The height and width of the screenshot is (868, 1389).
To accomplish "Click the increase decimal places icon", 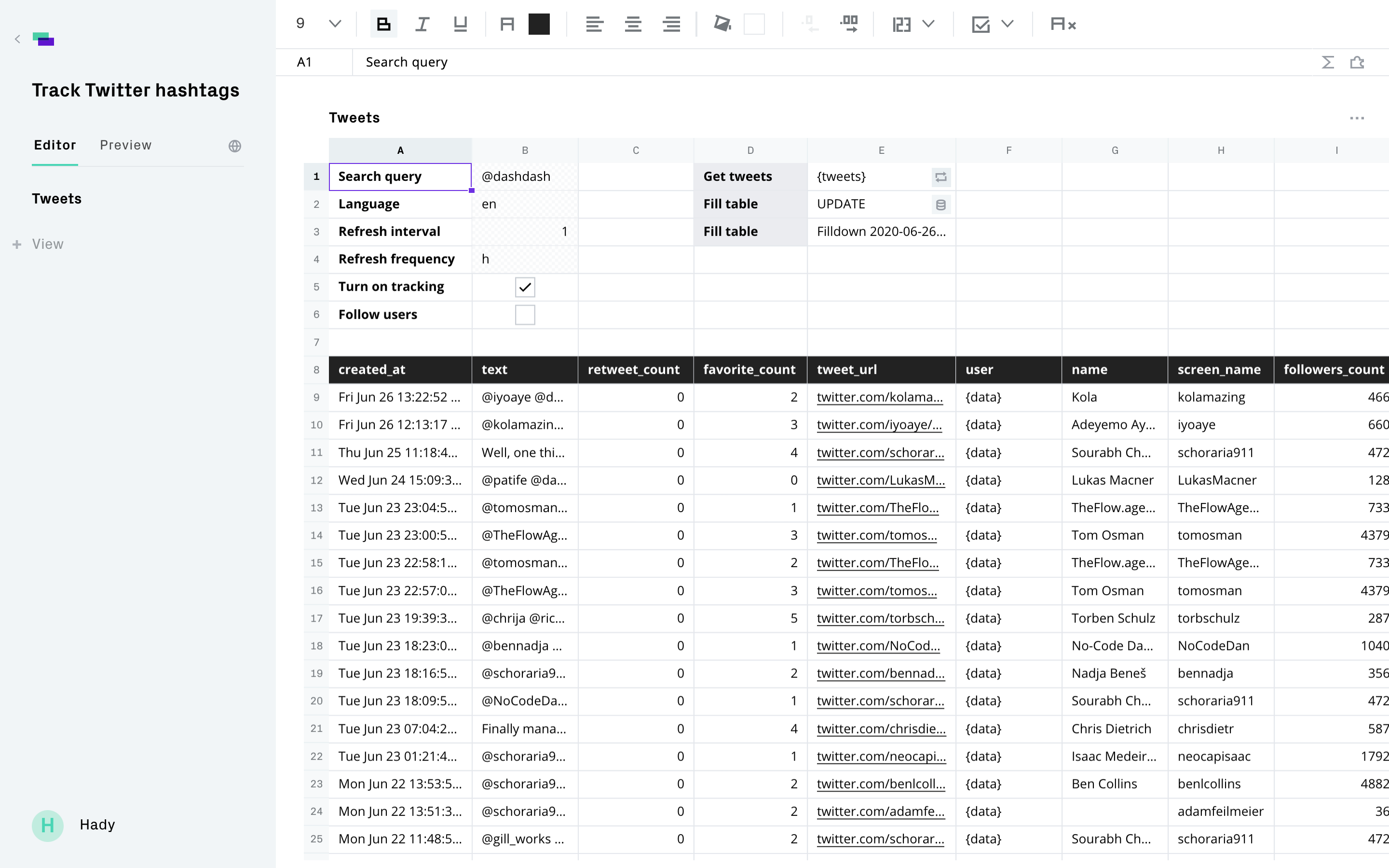I will [x=849, y=24].
